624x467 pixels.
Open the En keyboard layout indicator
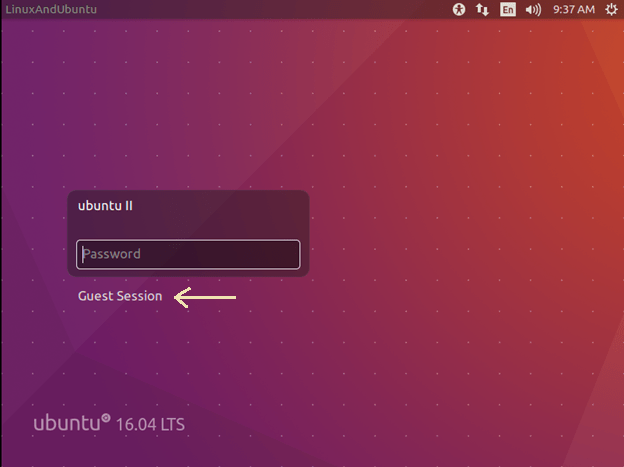(x=508, y=9)
